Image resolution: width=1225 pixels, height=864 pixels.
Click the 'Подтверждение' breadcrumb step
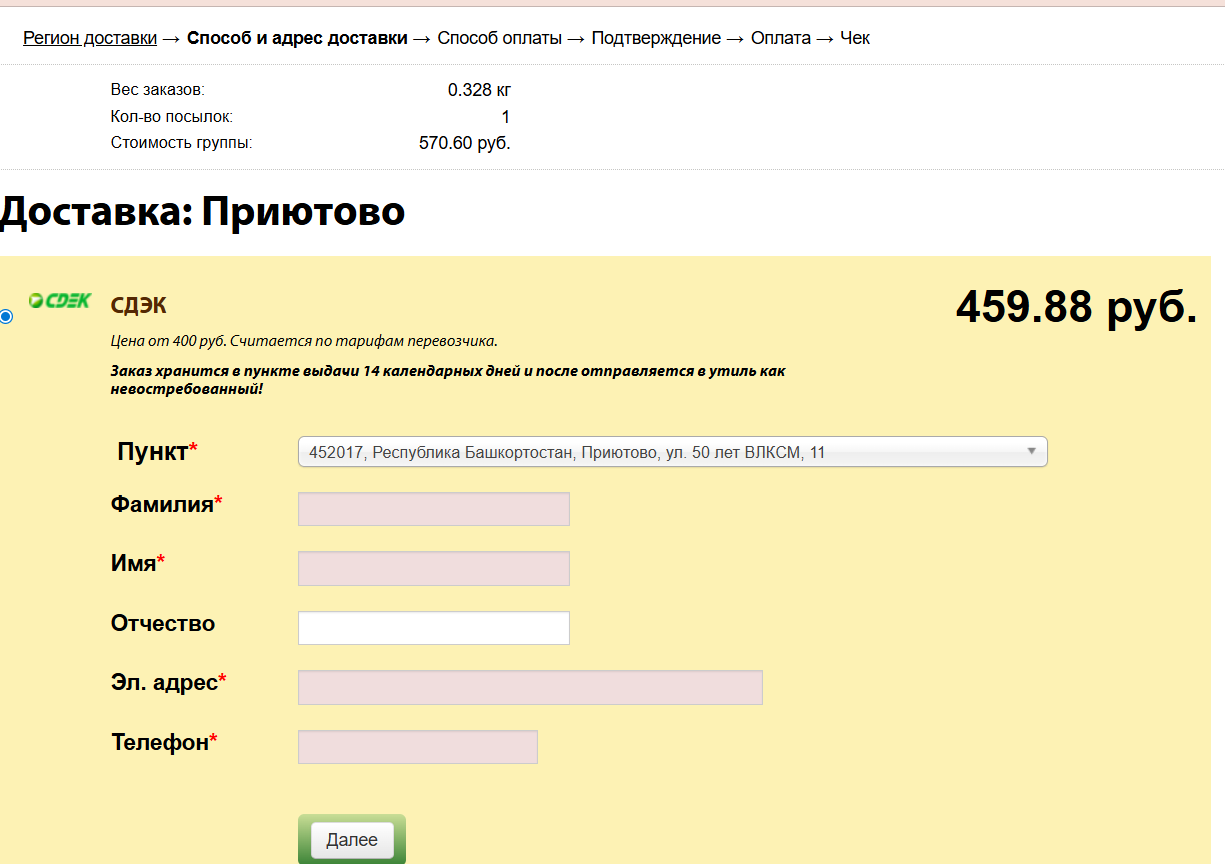[x=656, y=38]
